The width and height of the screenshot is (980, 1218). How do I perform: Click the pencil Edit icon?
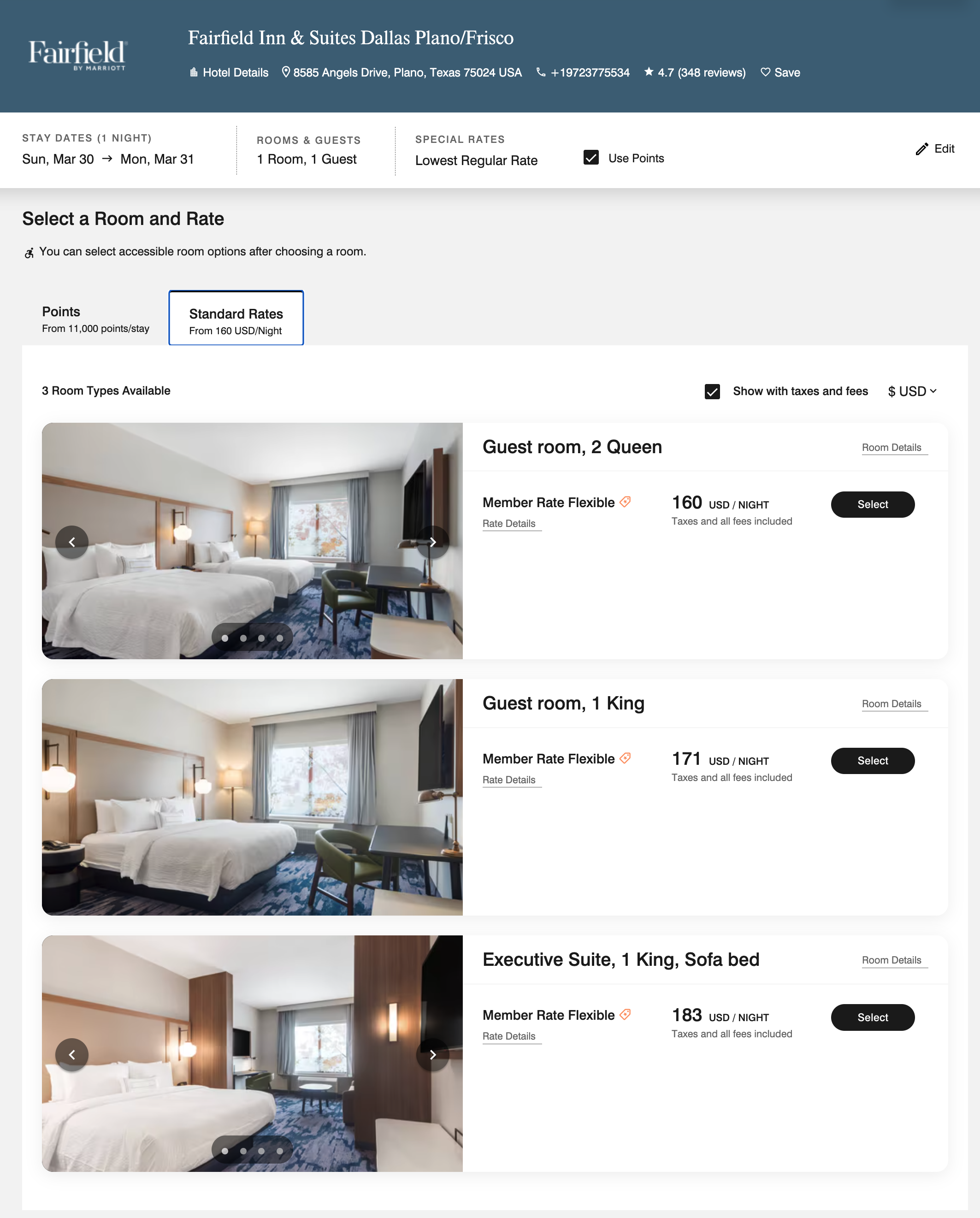pyautogui.click(x=922, y=148)
